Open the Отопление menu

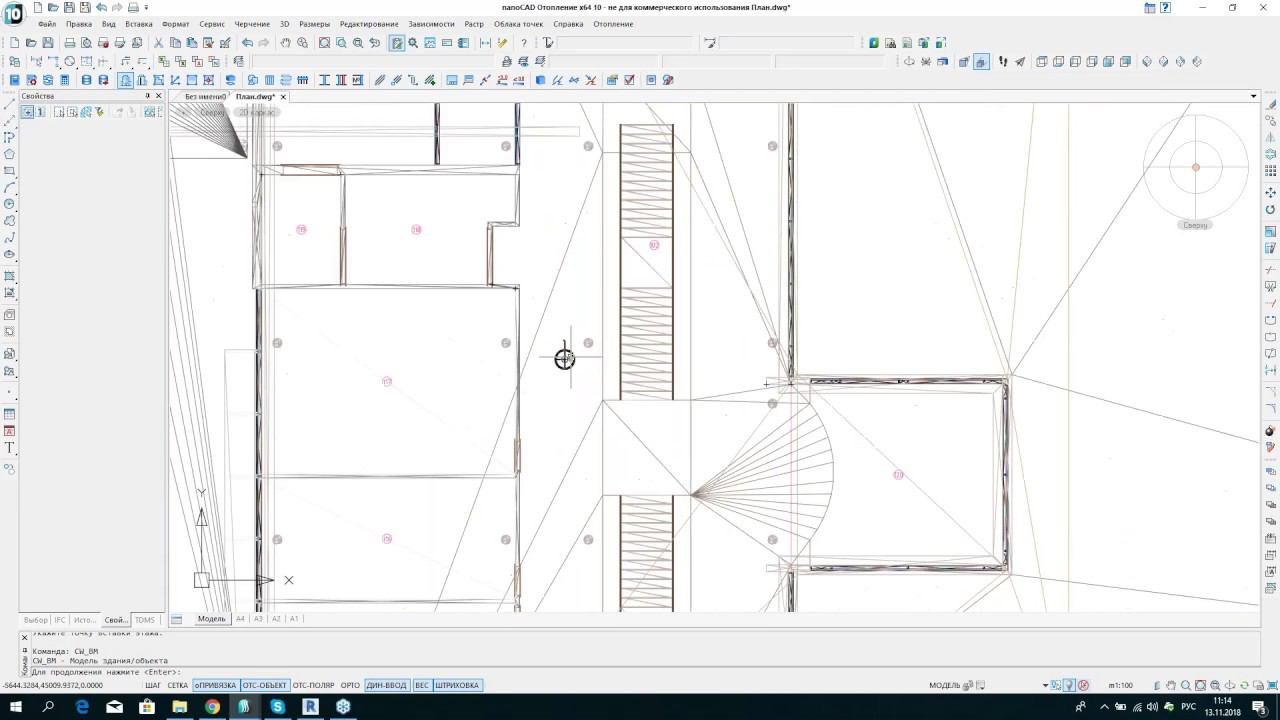pyautogui.click(x=612, y=23)
